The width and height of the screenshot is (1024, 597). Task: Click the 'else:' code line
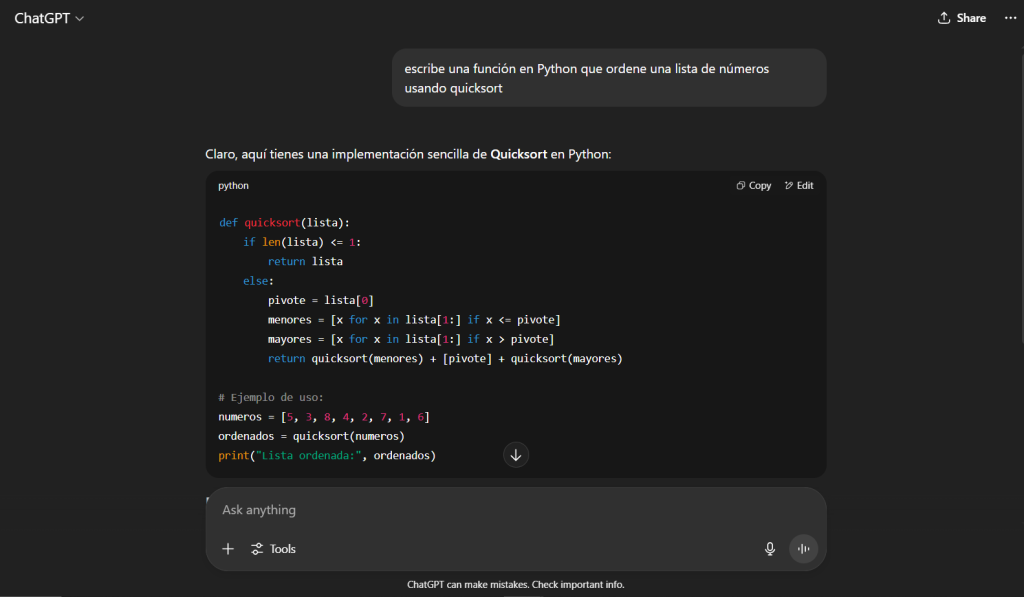point(259,281)
